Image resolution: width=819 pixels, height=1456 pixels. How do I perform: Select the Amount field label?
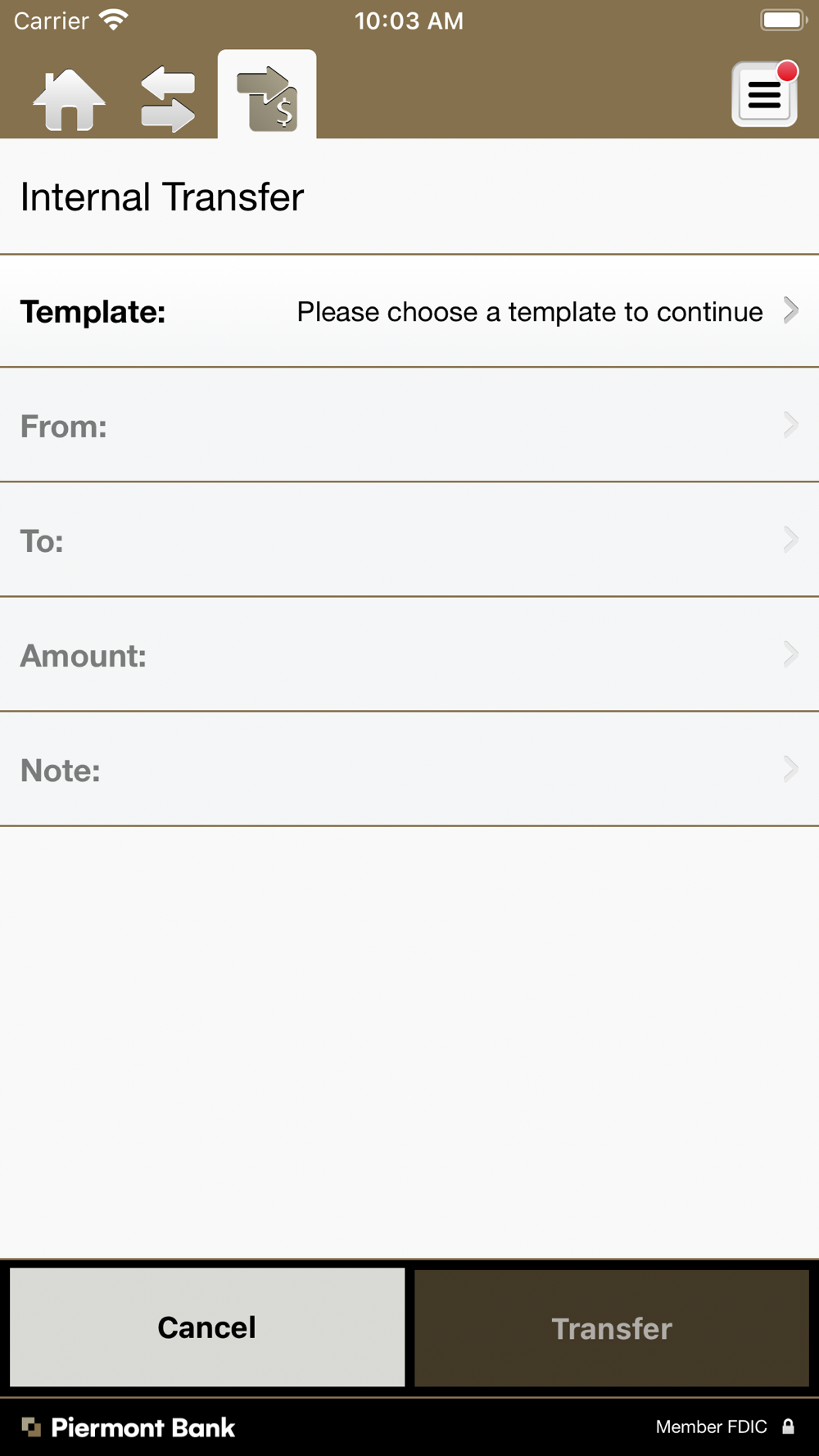pos(84,656)
